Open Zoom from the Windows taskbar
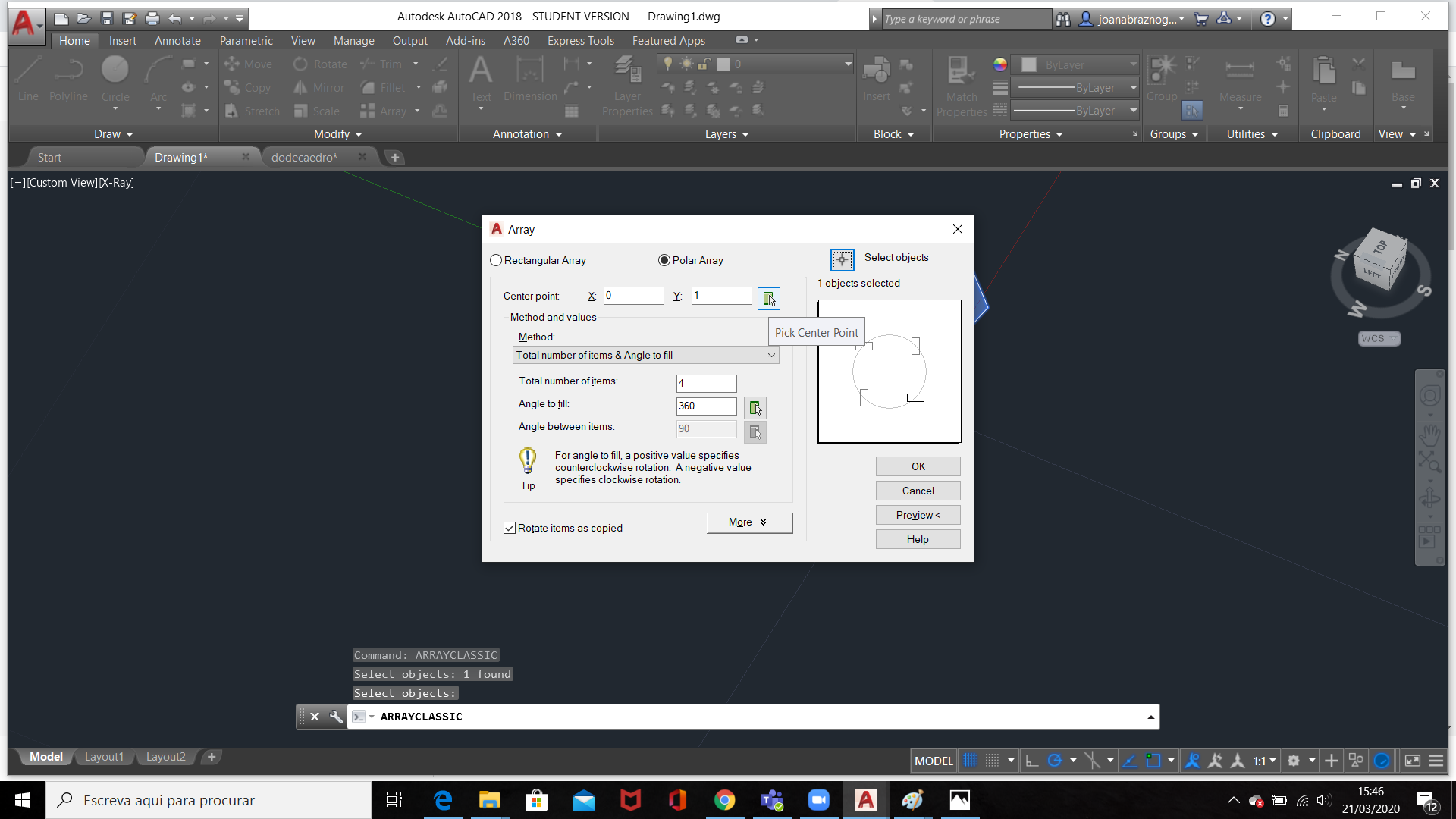1456x819 pixels. (818, 800)
